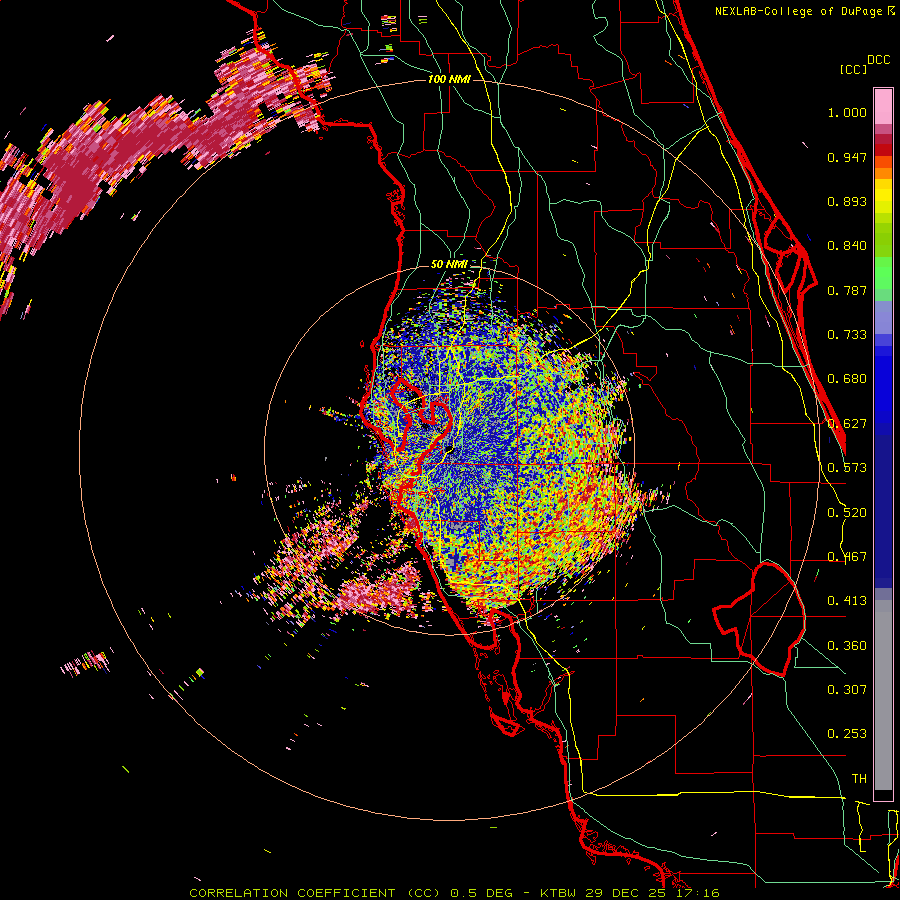Click the [CC] units label
Viewport: 900px width, 900px height.
tap(853, 69)
